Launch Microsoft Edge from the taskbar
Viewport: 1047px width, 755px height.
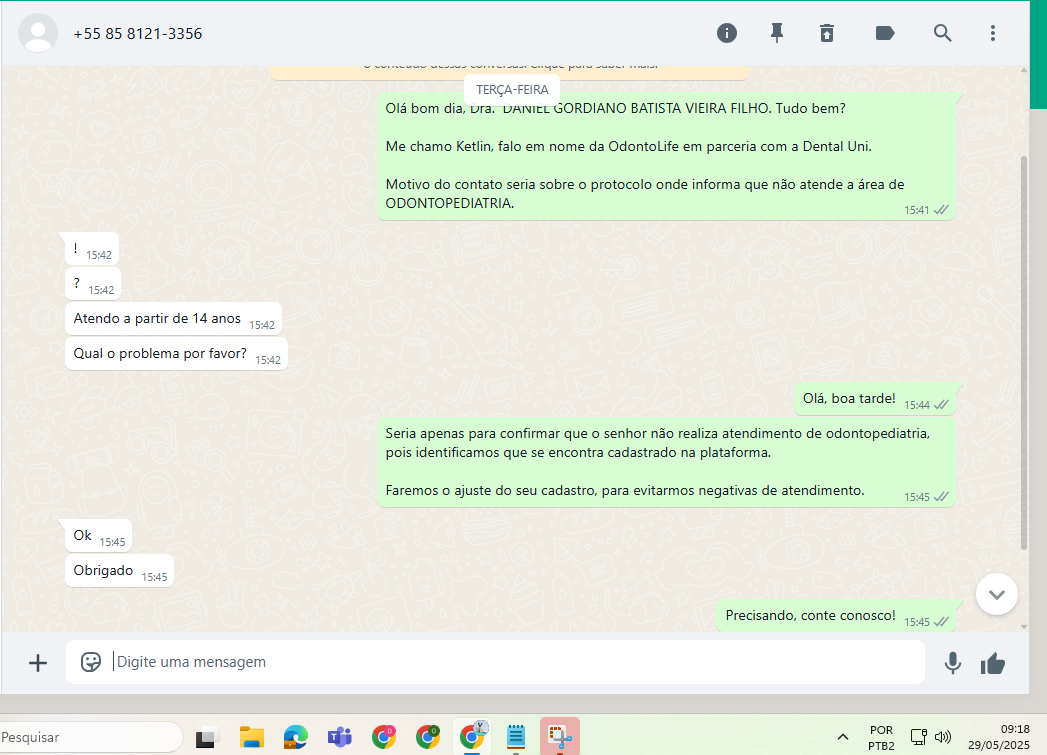pos(295,737)
